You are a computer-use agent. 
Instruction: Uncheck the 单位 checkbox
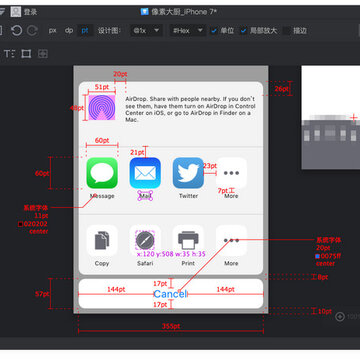(x=214, y=31)
